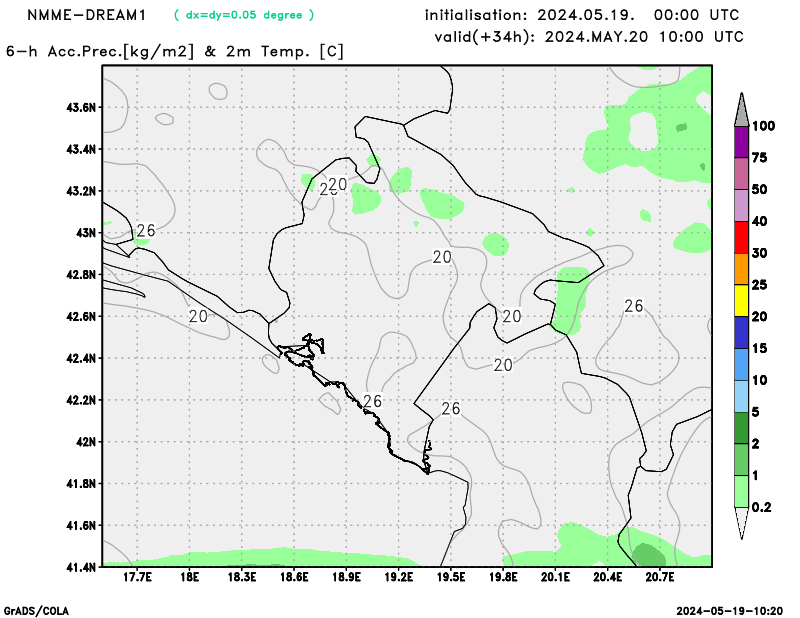Click the 26 contour label east of 20.4E

point(634,306)
